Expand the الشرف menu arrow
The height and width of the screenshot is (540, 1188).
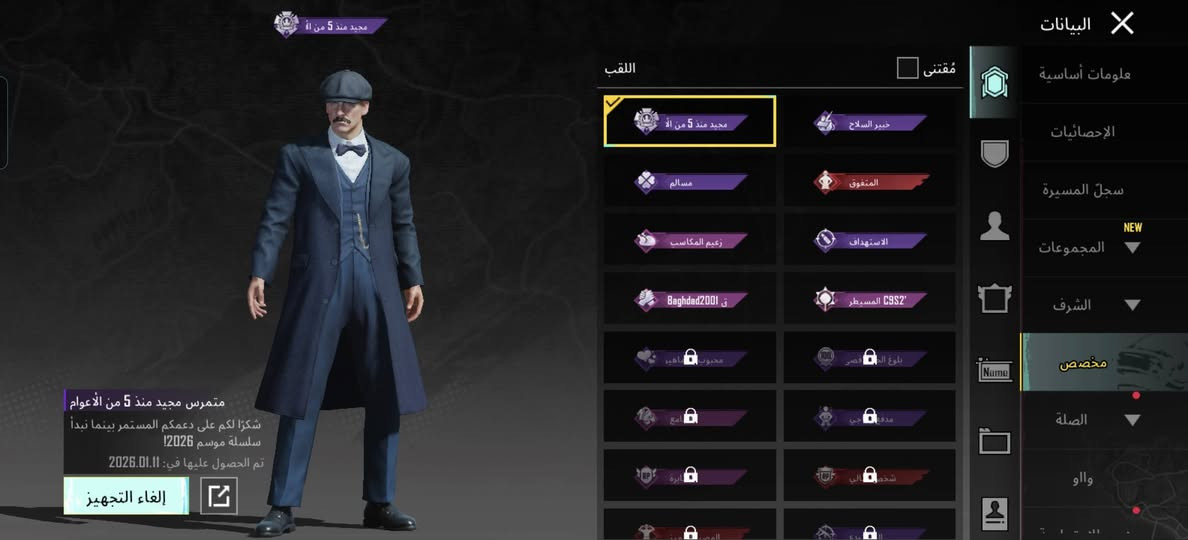coord(1132,305)
